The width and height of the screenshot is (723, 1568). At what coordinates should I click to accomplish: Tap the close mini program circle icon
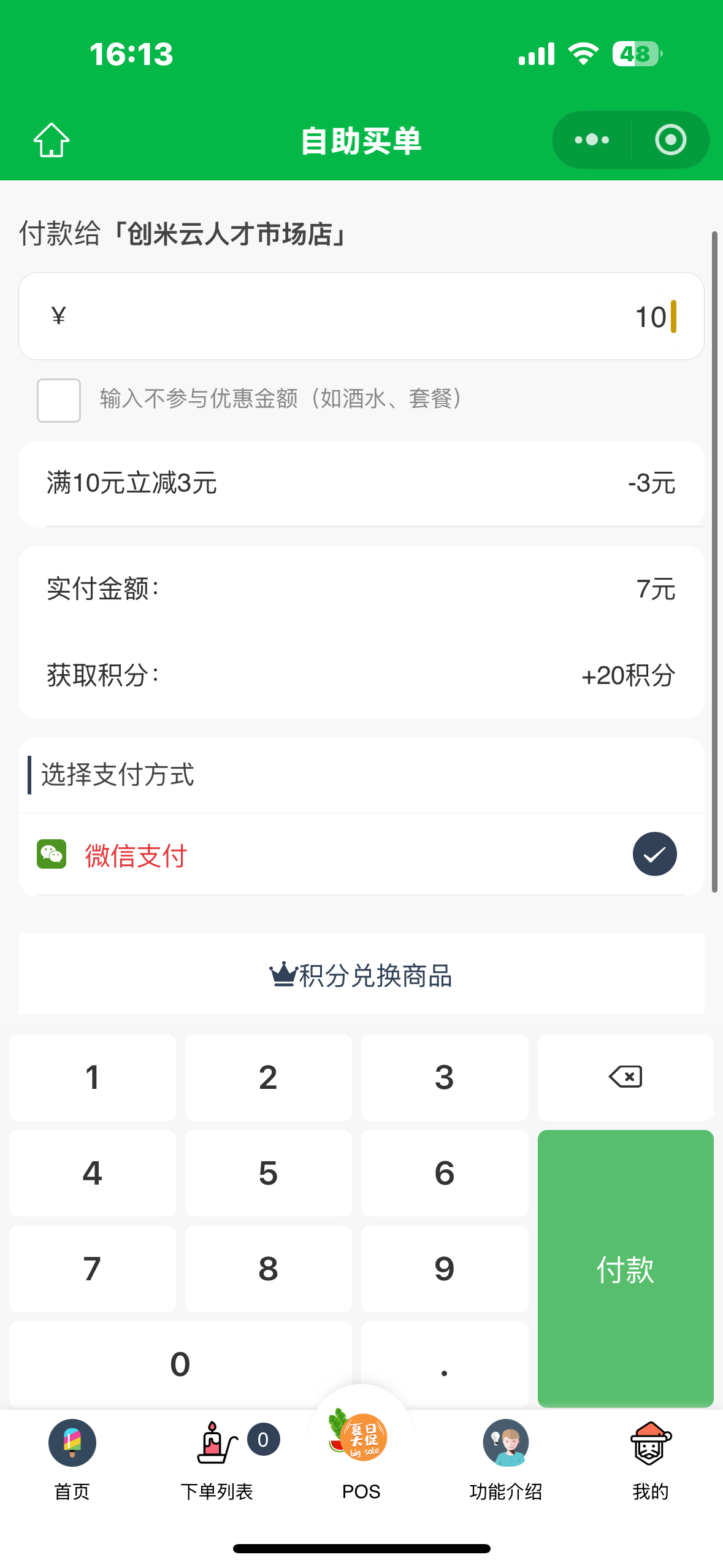[670, 140]
